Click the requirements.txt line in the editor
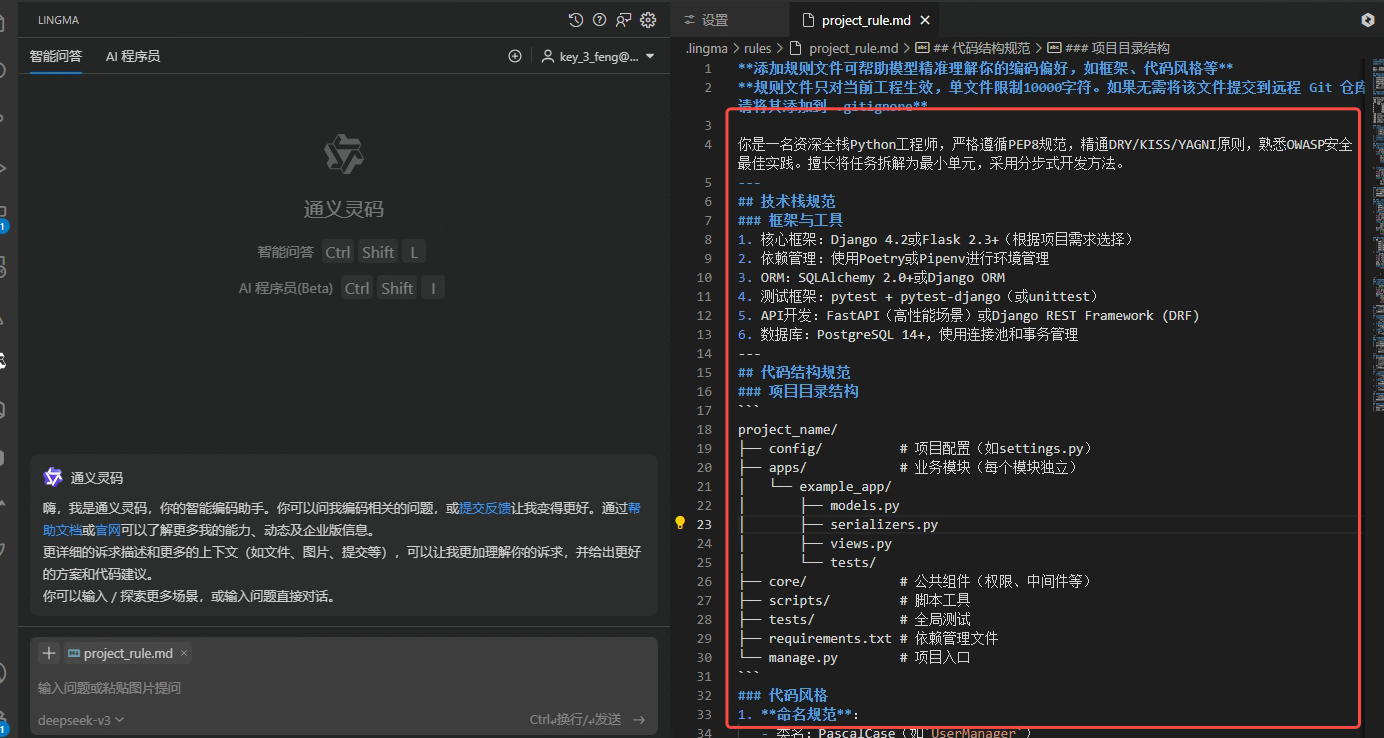Image resolution: width=1384 pixels, height=738 pixels. click(868, 638)
